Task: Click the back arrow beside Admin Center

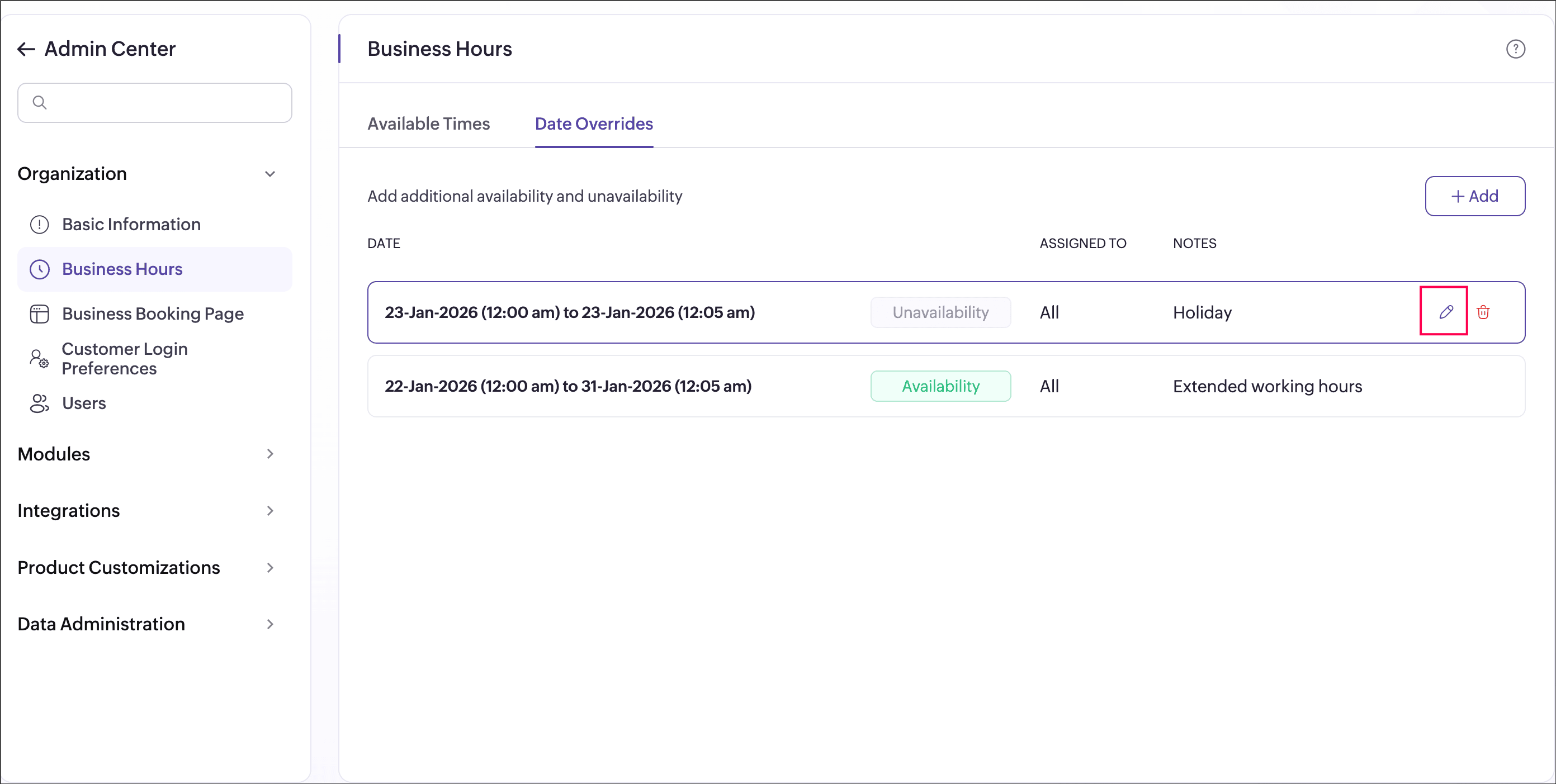Action: tap(26, 49)
